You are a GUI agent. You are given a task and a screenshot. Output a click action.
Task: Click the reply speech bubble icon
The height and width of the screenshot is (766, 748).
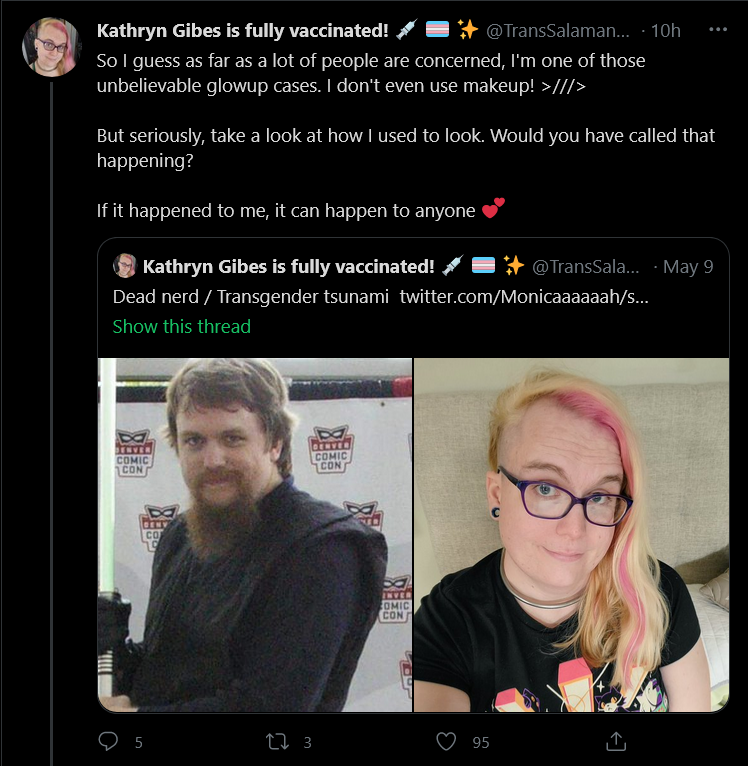[x=108, y=741]
